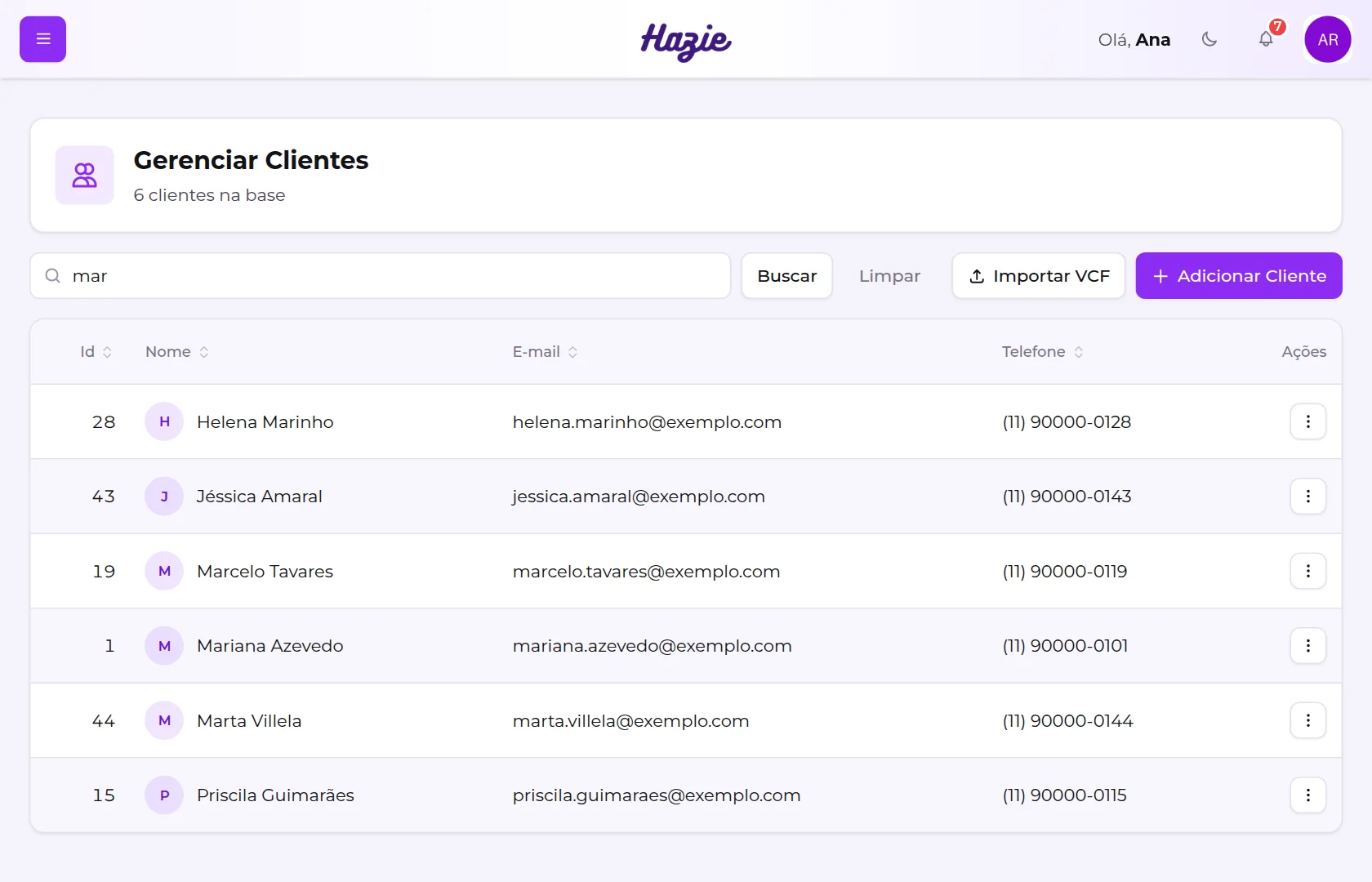Open notifications bell with badge
This screenshot has height=882, width=1372.
pyautogui.click(x=1266, y=39)
